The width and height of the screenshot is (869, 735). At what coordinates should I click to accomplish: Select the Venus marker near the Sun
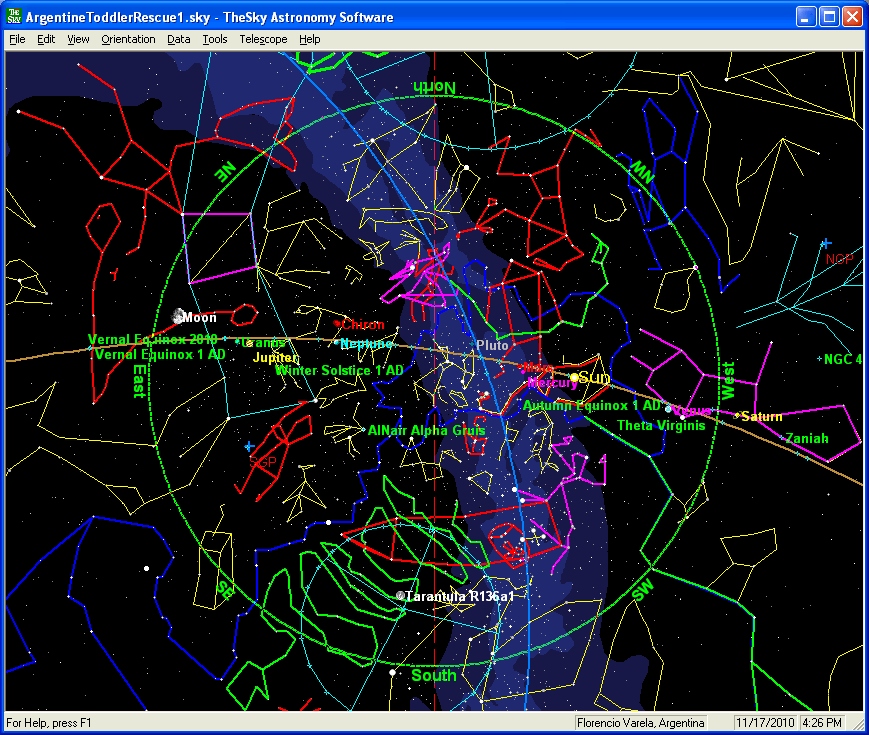pos(668,410)
